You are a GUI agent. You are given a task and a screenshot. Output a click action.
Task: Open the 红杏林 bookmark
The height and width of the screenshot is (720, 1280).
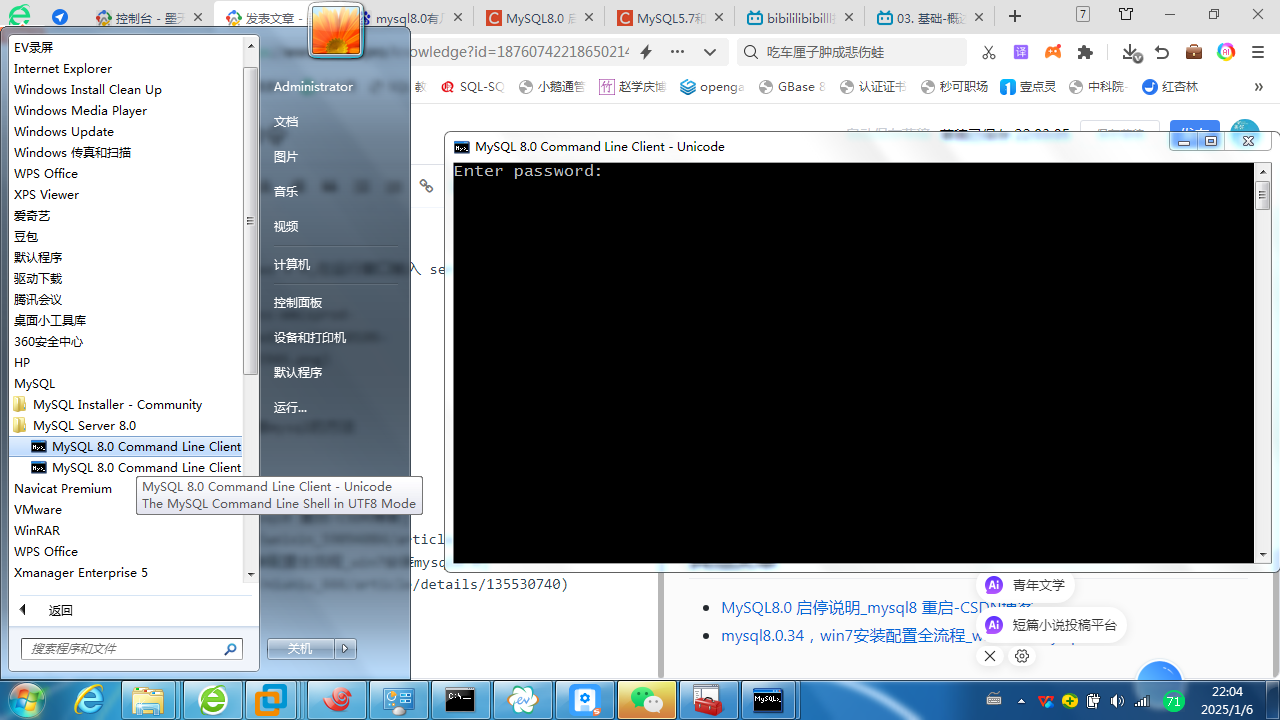click(x=1170, y=87)
